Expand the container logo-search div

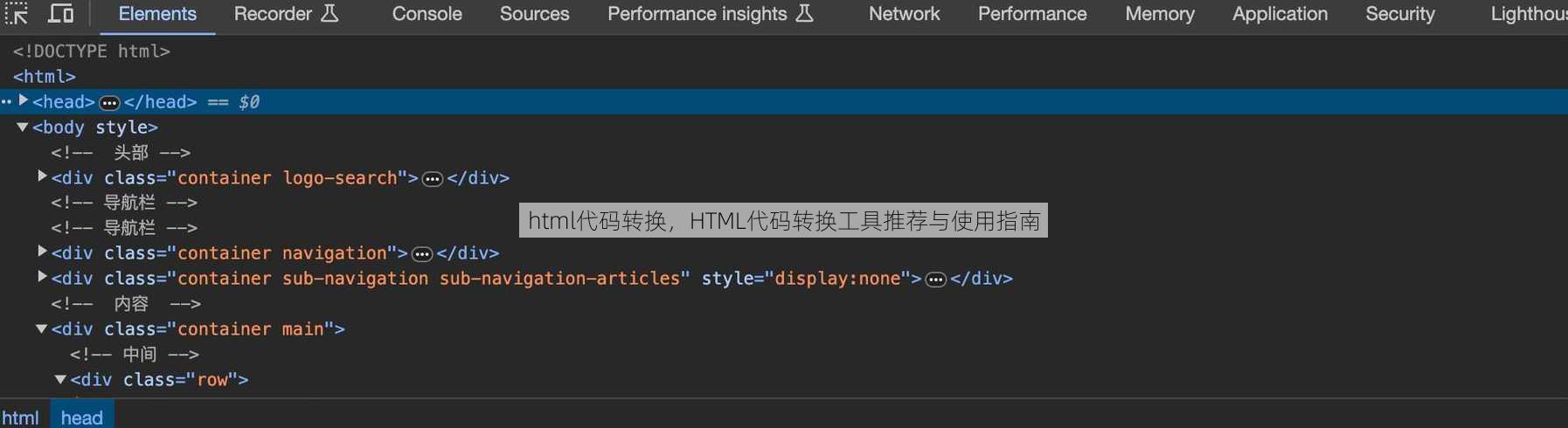(42, 176)
